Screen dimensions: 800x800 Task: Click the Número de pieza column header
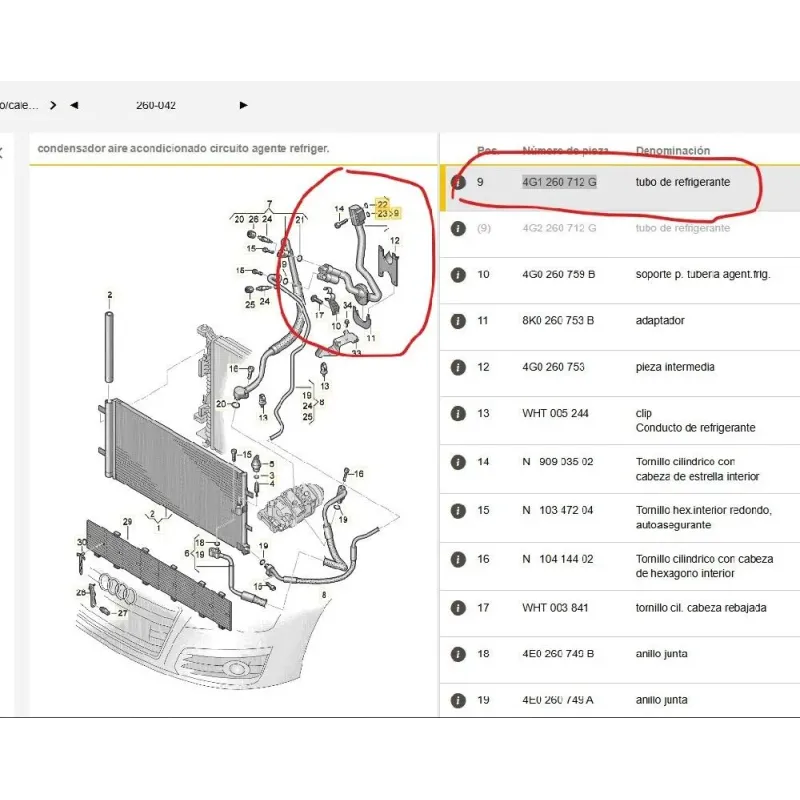coord(565,151)
